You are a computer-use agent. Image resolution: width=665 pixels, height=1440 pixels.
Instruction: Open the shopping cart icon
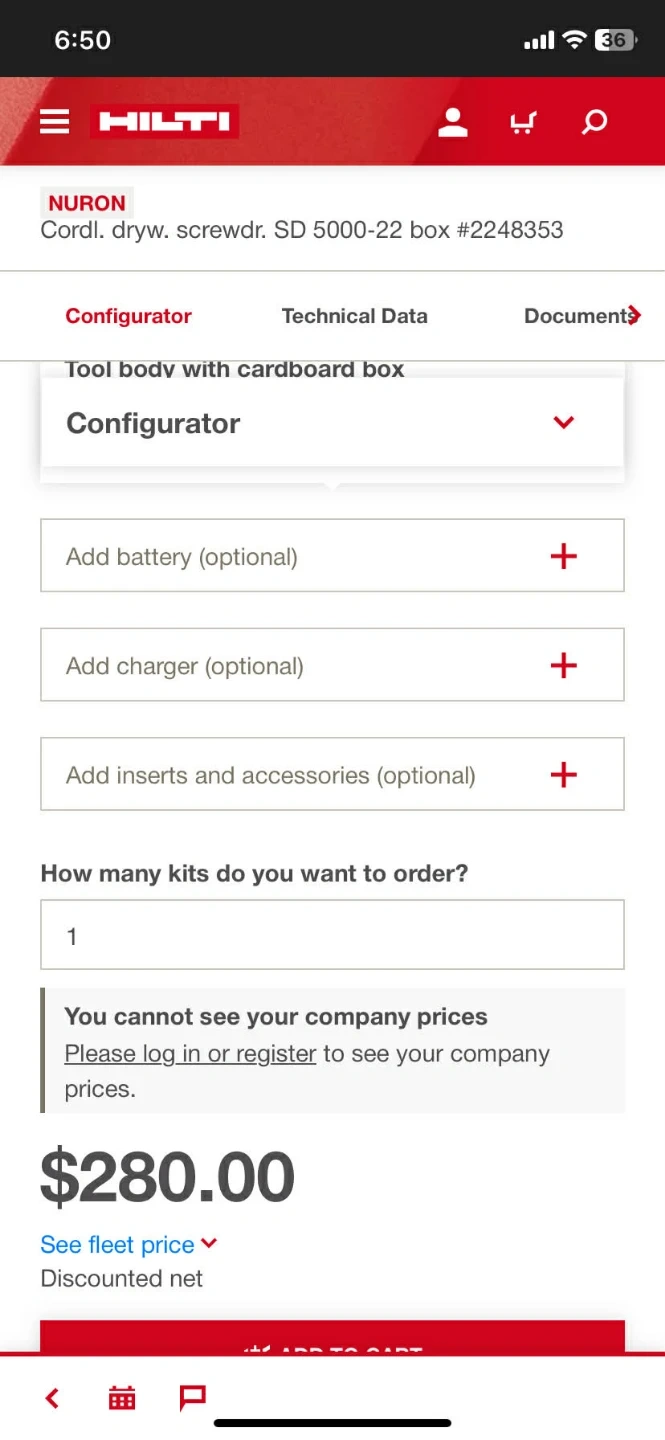coord(523,122)
